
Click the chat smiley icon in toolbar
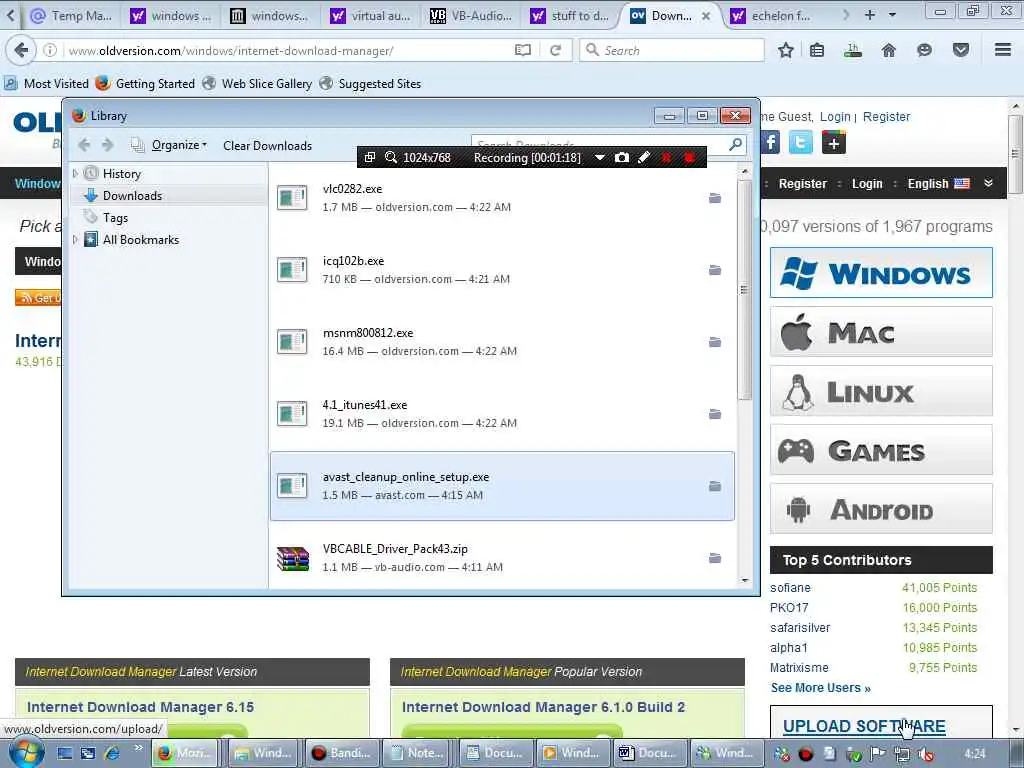coord(924,50)
